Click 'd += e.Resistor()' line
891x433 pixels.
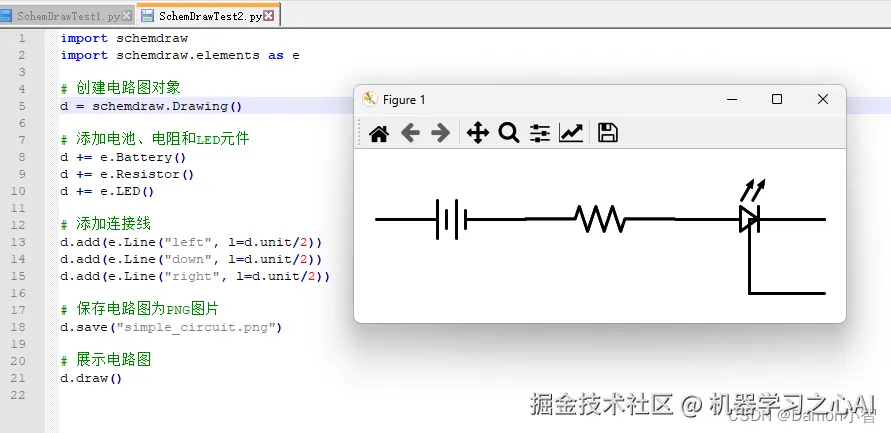[x=127, y=174]
